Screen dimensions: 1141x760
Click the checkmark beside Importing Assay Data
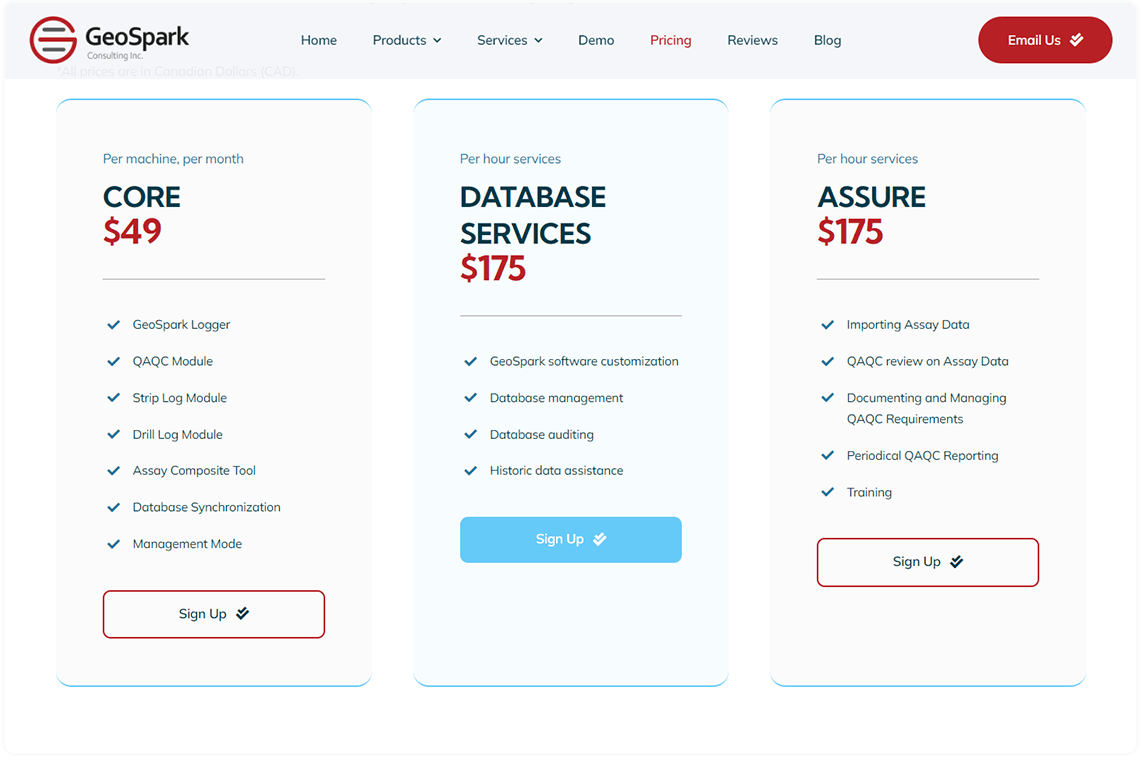point(827,325)
